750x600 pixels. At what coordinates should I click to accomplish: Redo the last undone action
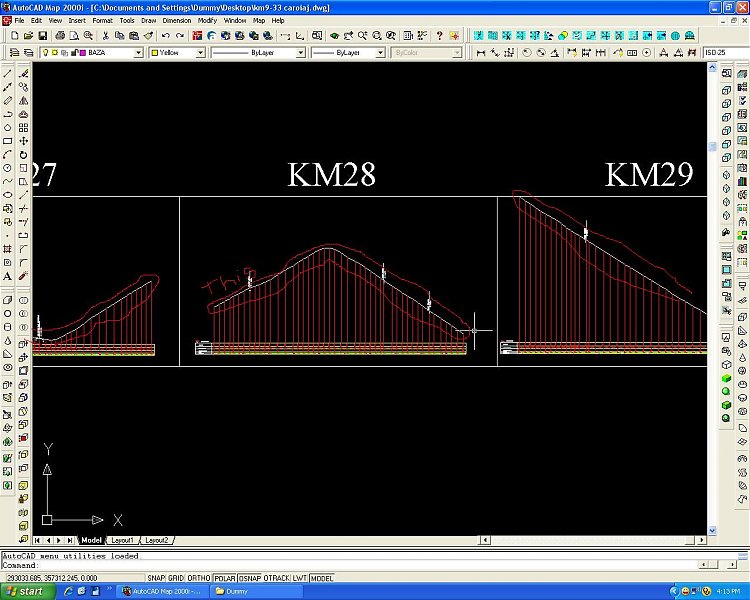[180, 35]
